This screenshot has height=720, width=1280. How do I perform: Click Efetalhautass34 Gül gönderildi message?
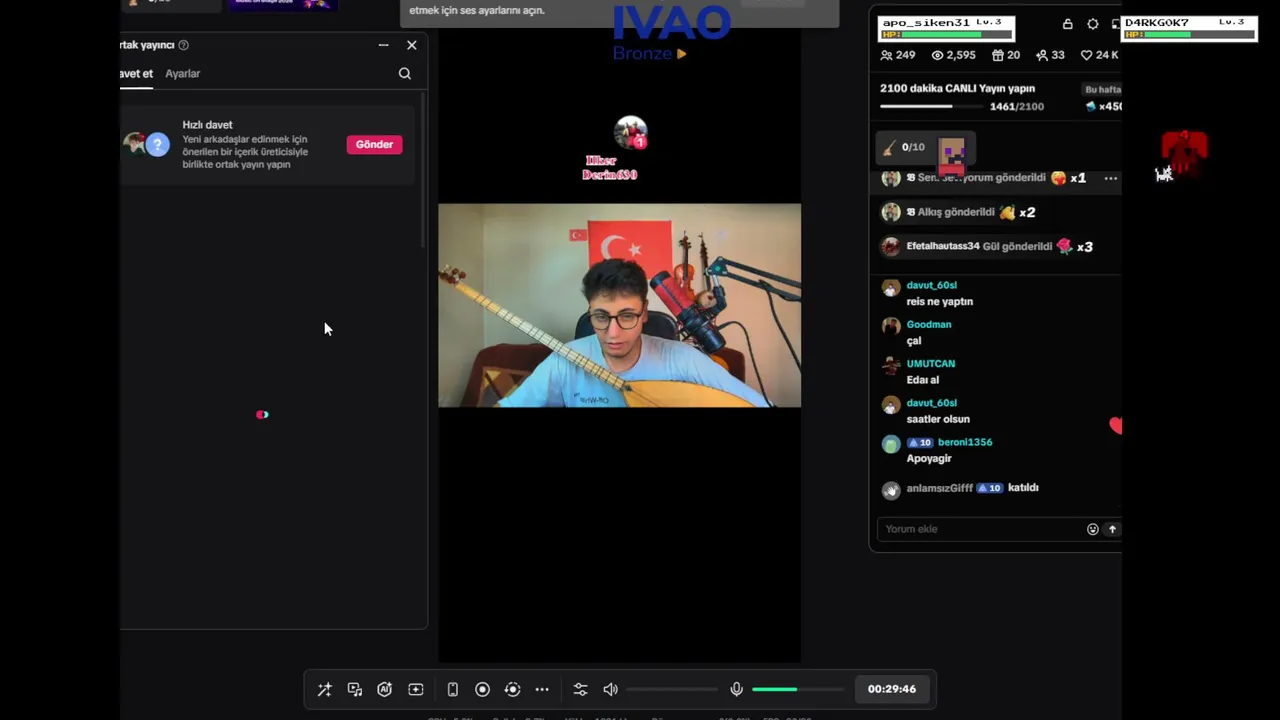pos(987,247)
